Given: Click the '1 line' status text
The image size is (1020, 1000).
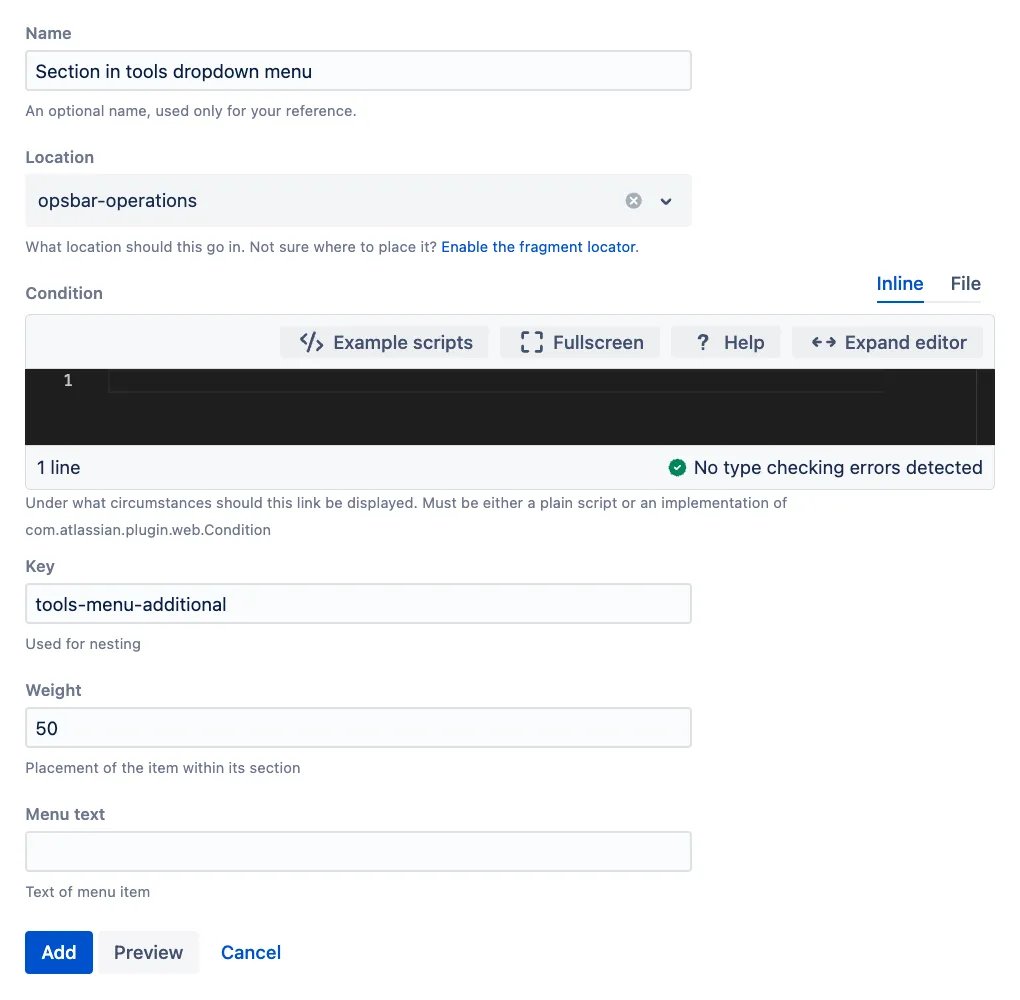Looking at the screenshot, I should click(x=59, y=468).
